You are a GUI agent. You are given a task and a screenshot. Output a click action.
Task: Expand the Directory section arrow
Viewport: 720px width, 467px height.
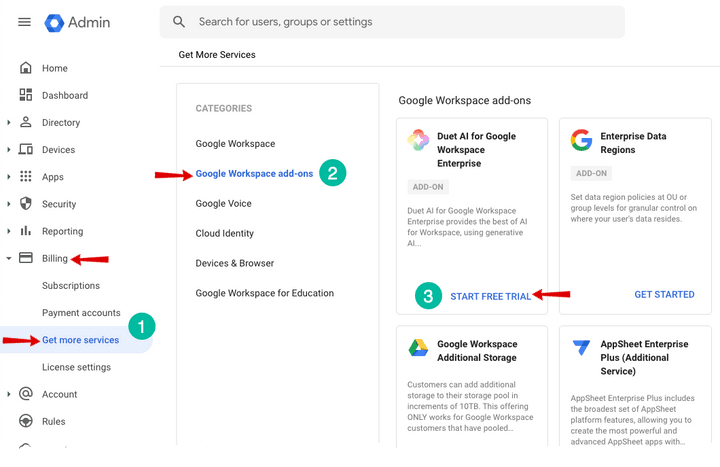click(x=9, y=123)
